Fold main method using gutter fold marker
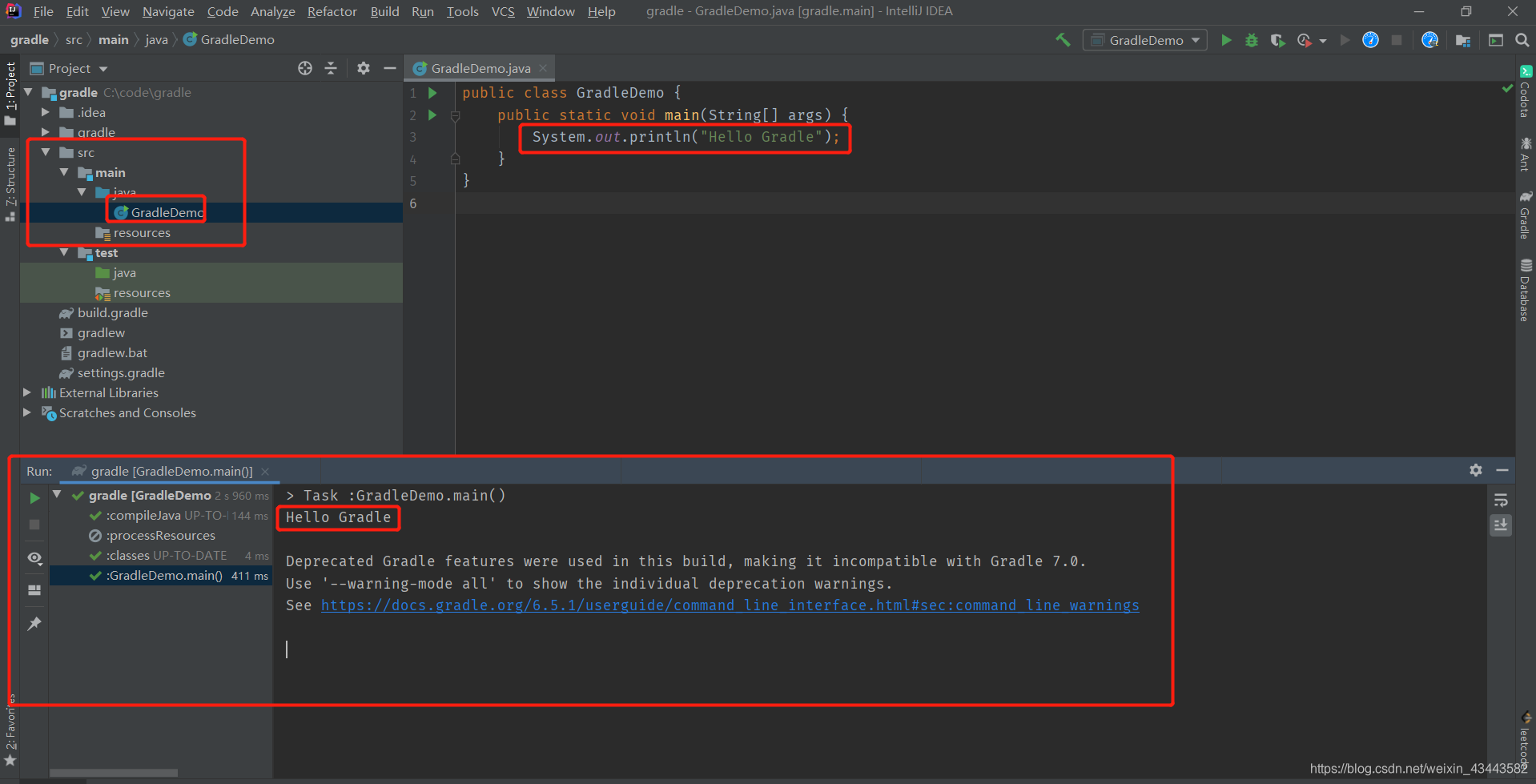This screenshot has width=1536, height=784. 455,115
